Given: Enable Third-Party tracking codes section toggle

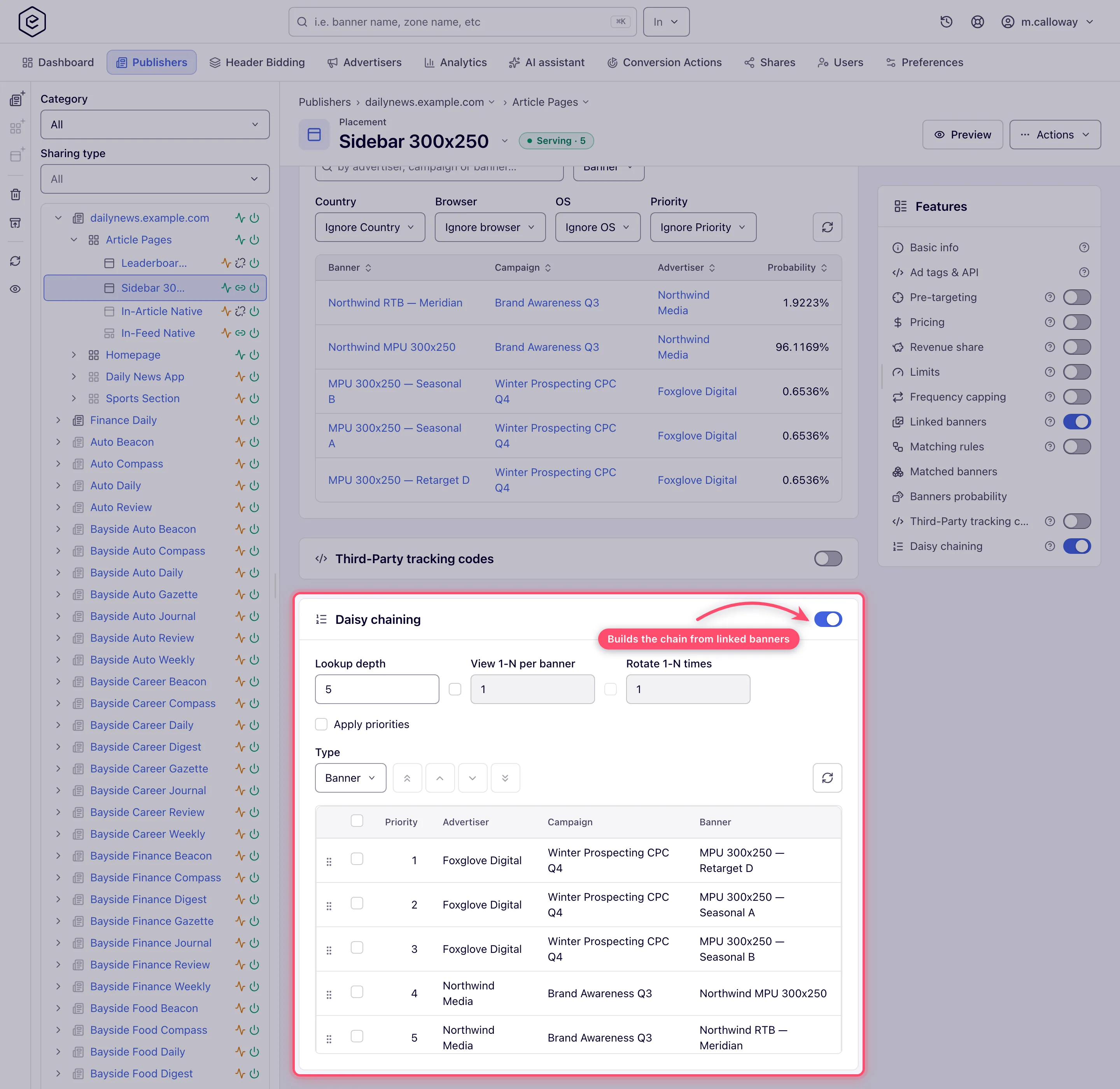Looking at the screenshot, I should (828, 559).
